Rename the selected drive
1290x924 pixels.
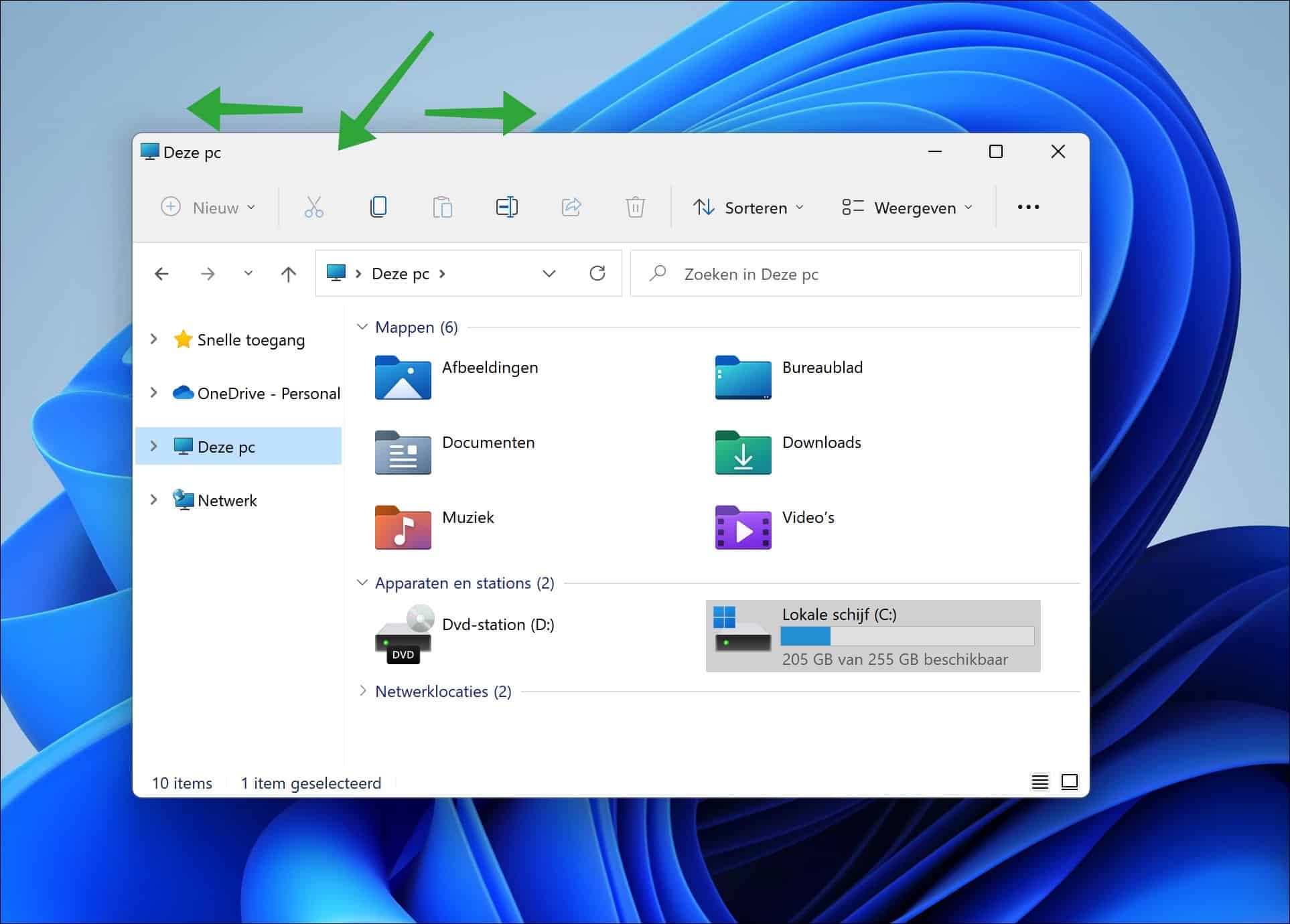[507, 208]
